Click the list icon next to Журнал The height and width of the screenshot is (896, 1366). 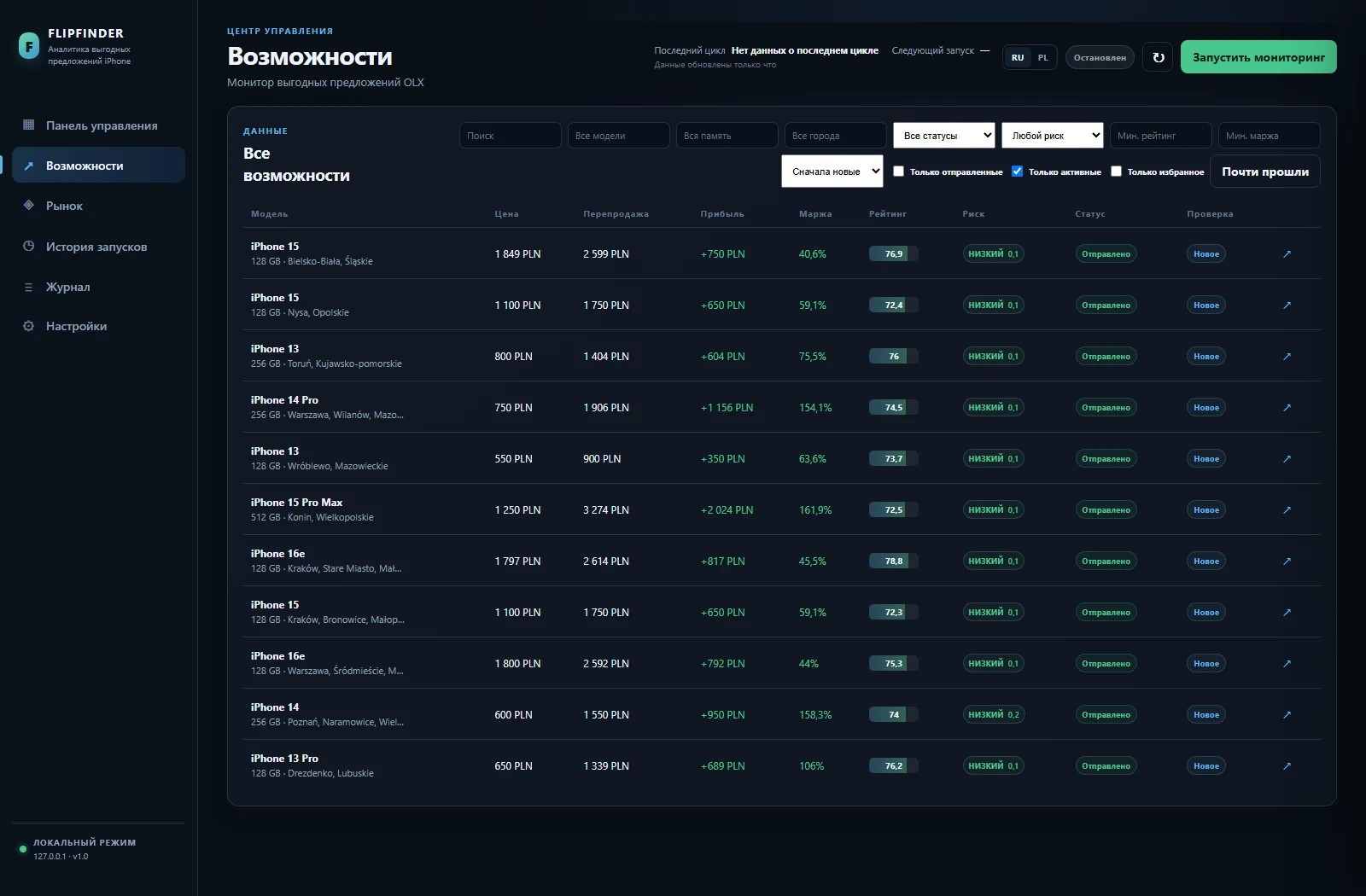[x=28, y=287]
